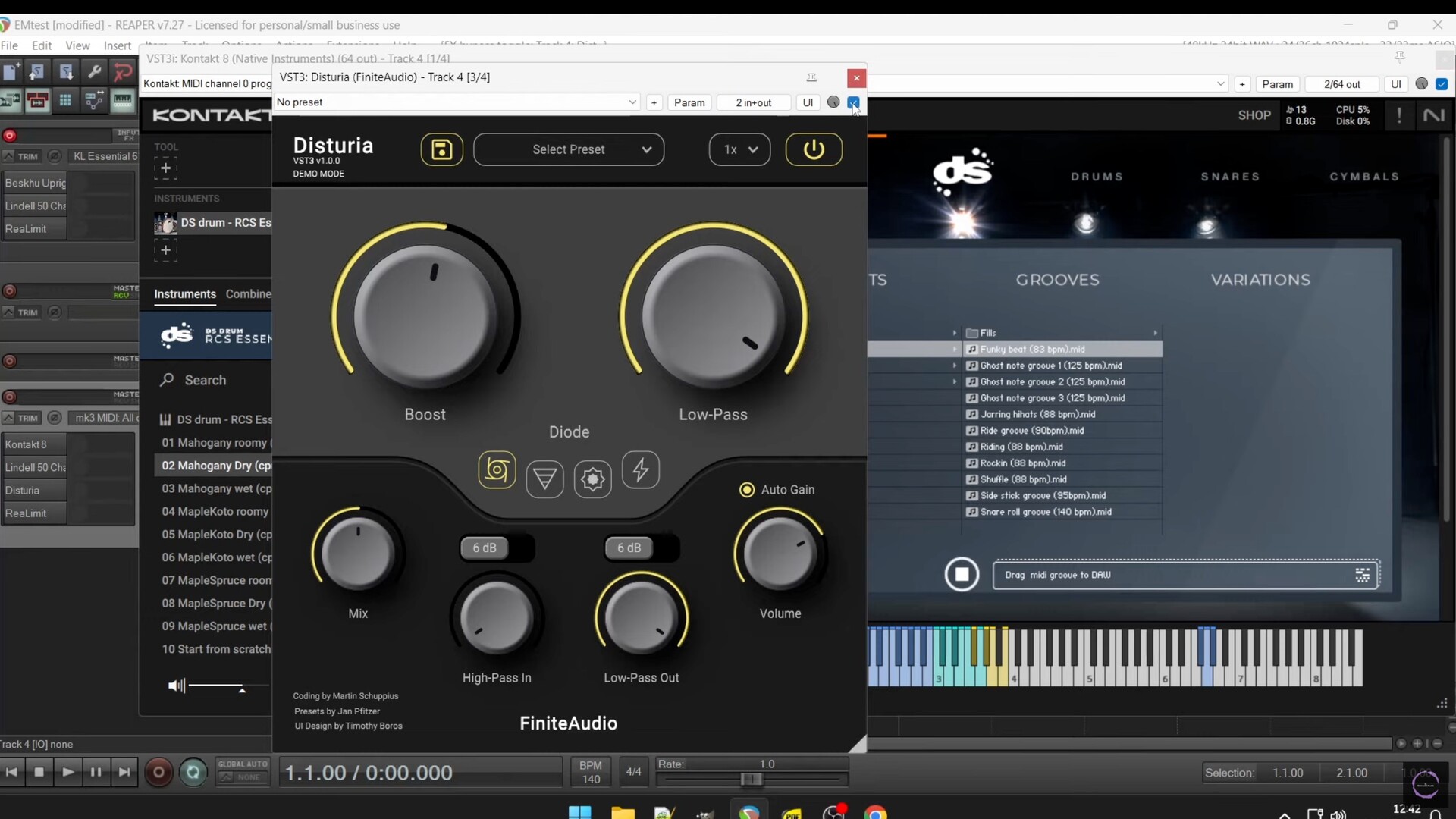Click the Param button in Disturia window
The image size is (1456, 819).
coord(689,102)
